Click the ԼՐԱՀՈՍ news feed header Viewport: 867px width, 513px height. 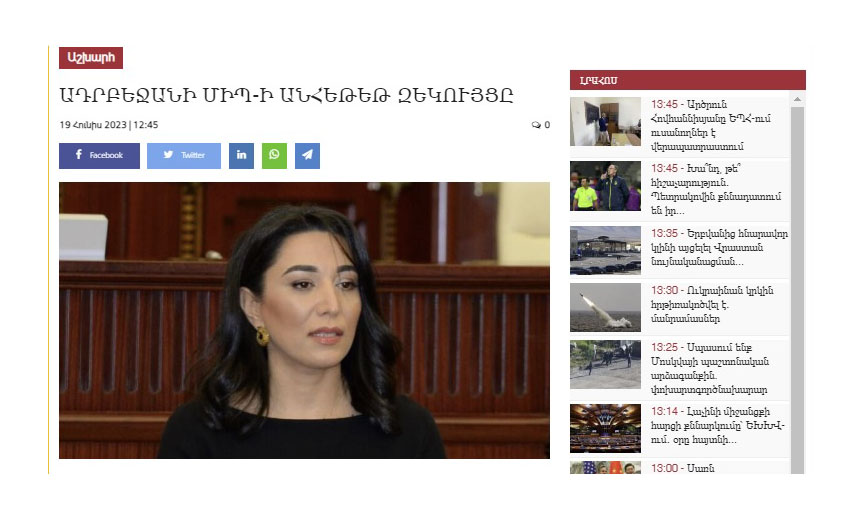(x=687, y=80)
